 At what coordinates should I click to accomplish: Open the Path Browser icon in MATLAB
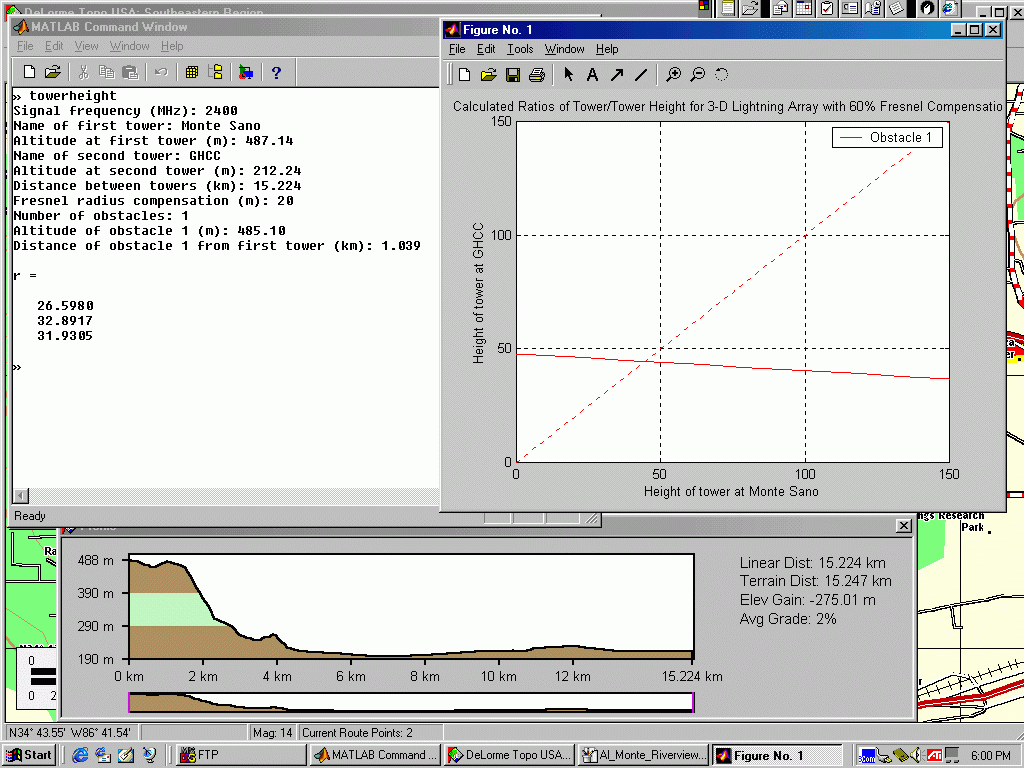216,72
